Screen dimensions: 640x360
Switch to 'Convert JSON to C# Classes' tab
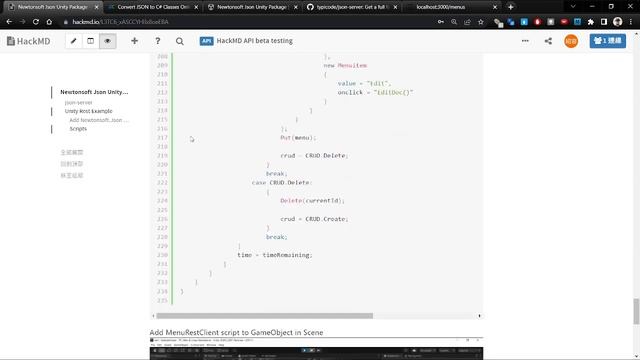click(x=153, y=7)
